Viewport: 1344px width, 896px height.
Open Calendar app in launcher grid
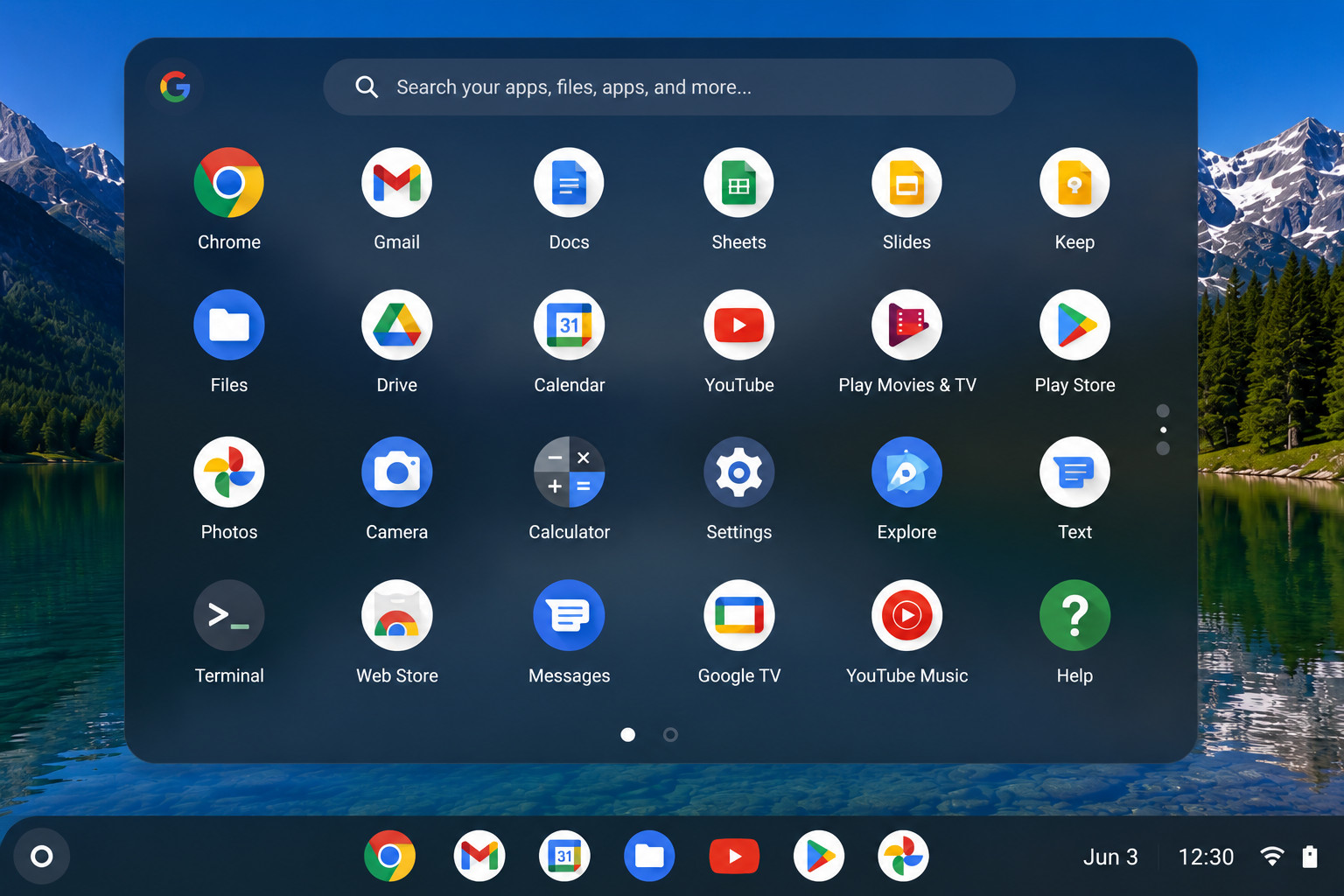pyautogui.click(x=569, y=325)
